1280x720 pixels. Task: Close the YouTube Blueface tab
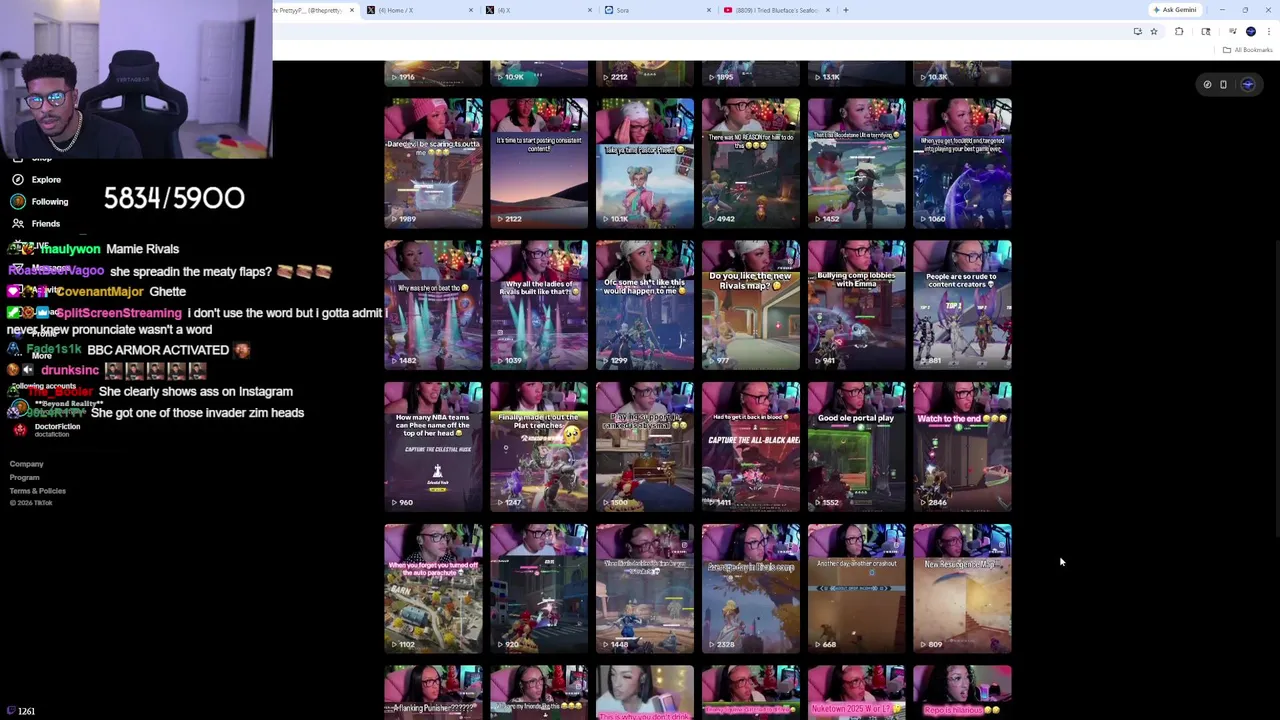(x=828, y=10)
